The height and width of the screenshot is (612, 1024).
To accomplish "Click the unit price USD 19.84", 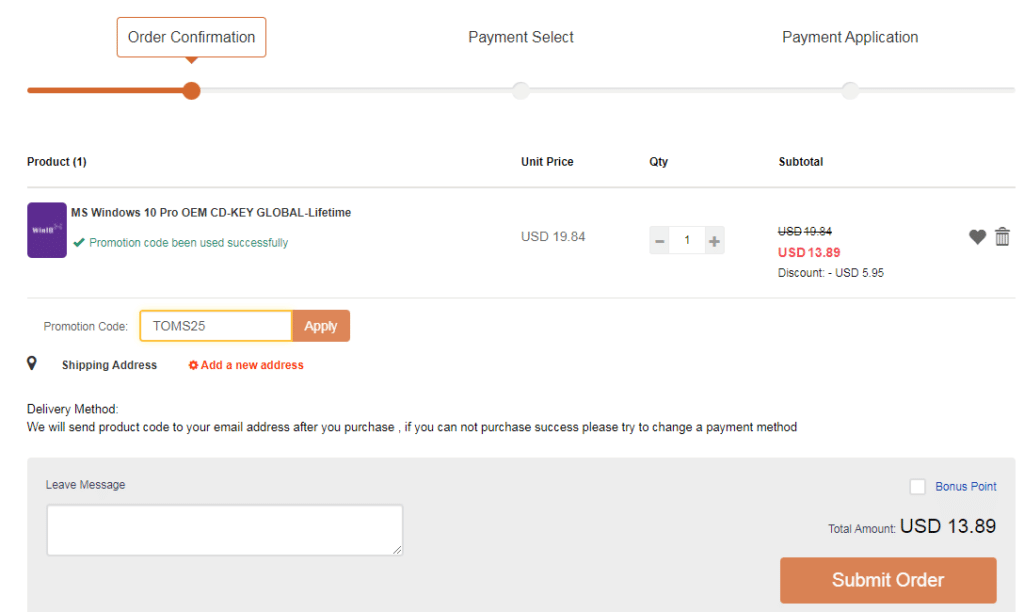I will (553, 236).
